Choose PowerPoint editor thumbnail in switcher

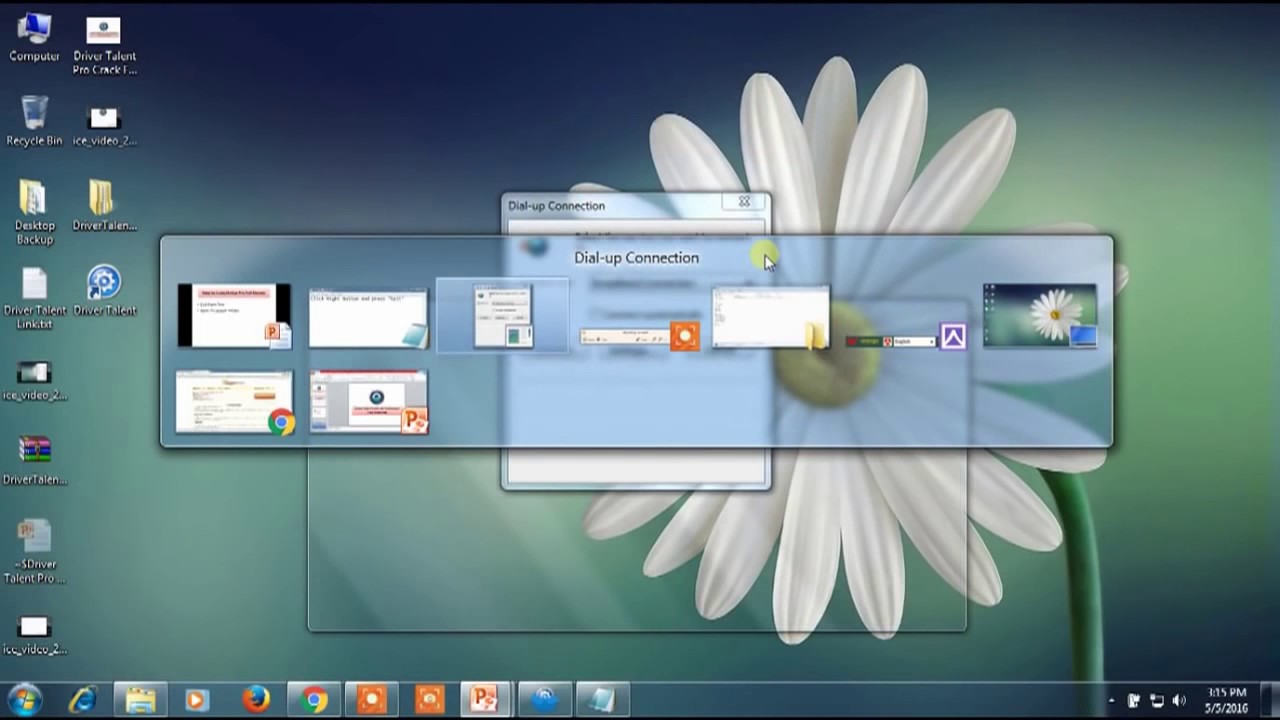[x=368, y=402]
